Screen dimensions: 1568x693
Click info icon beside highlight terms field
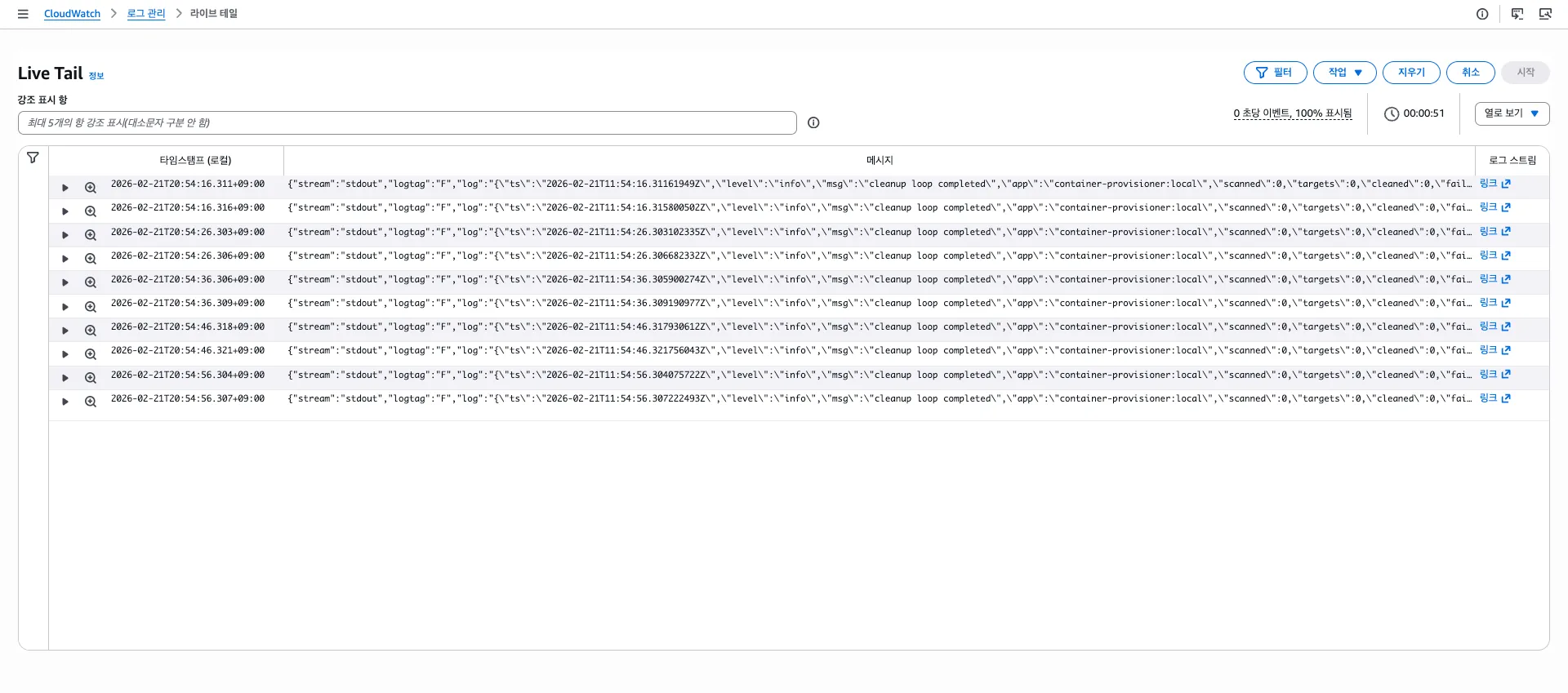click(x=813, y=122)
